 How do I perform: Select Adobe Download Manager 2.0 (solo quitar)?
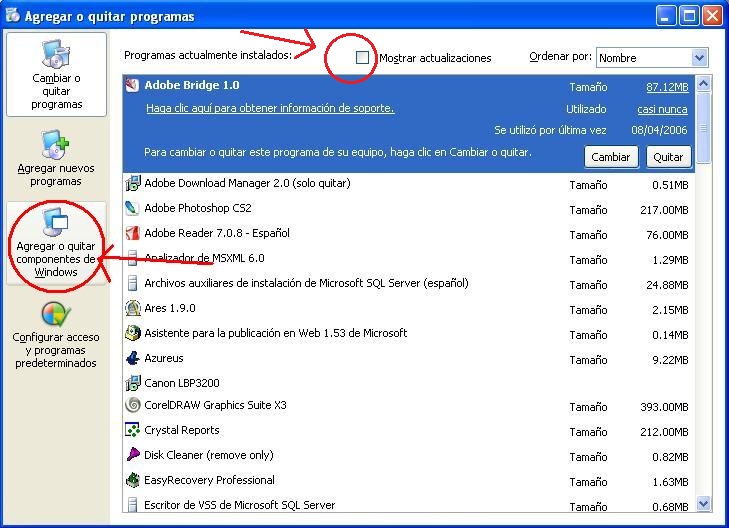click(409, 184)
